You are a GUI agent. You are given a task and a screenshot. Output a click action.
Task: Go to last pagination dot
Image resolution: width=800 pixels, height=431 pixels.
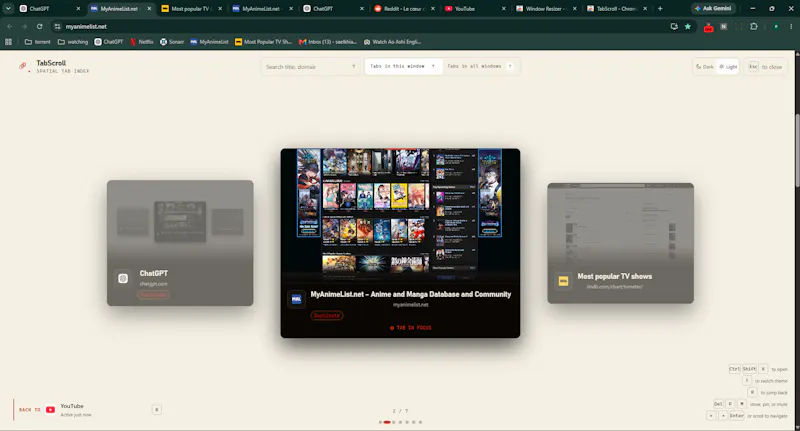point(420,422)
